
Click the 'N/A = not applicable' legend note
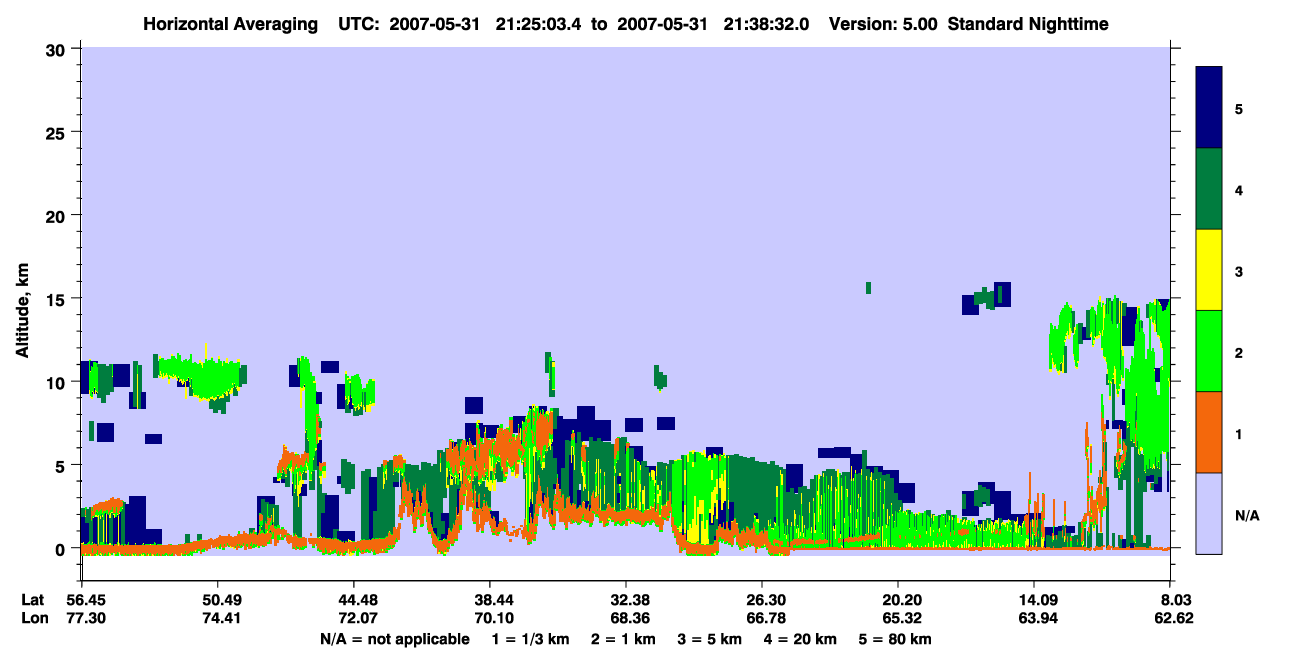click(394, 639)
